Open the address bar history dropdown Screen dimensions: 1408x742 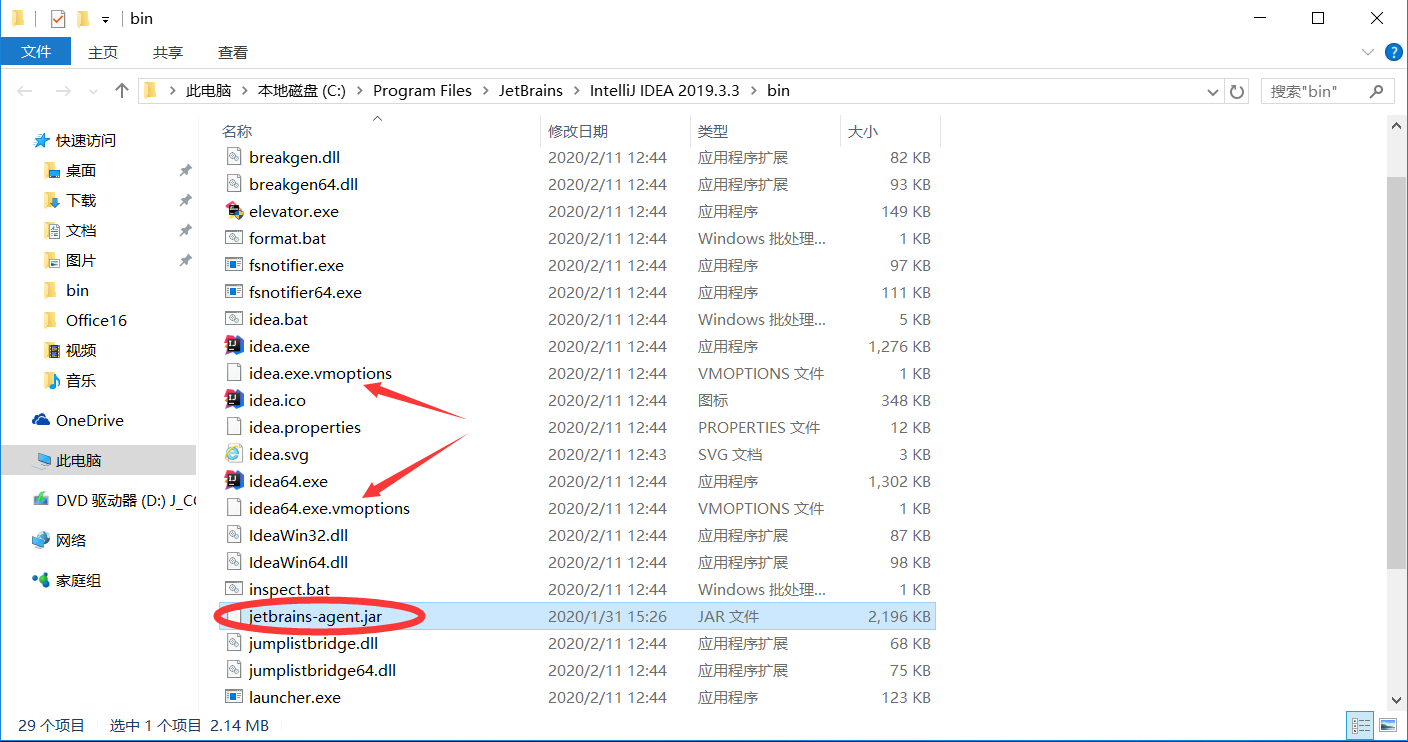[1213, 91]
